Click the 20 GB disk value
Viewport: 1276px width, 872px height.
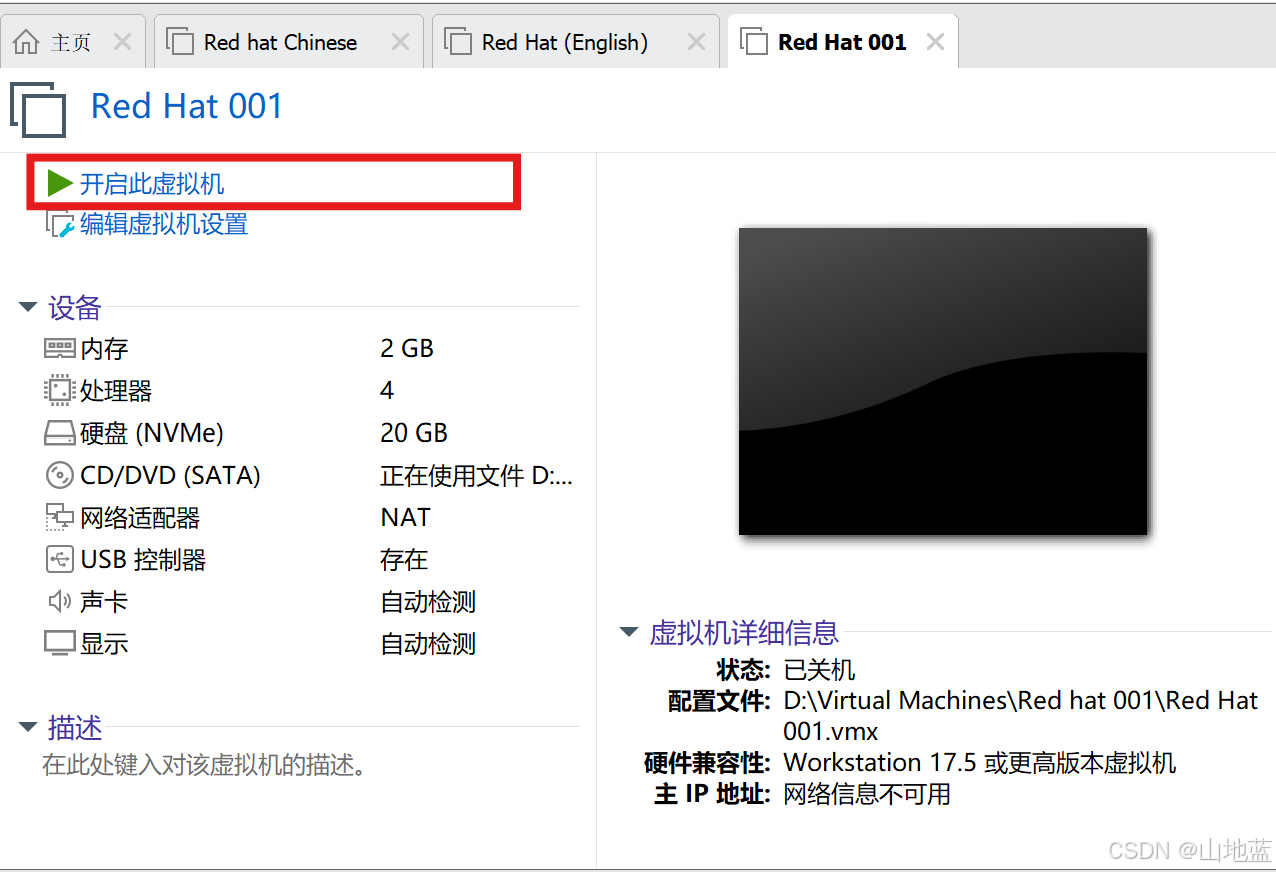[414, 433]
